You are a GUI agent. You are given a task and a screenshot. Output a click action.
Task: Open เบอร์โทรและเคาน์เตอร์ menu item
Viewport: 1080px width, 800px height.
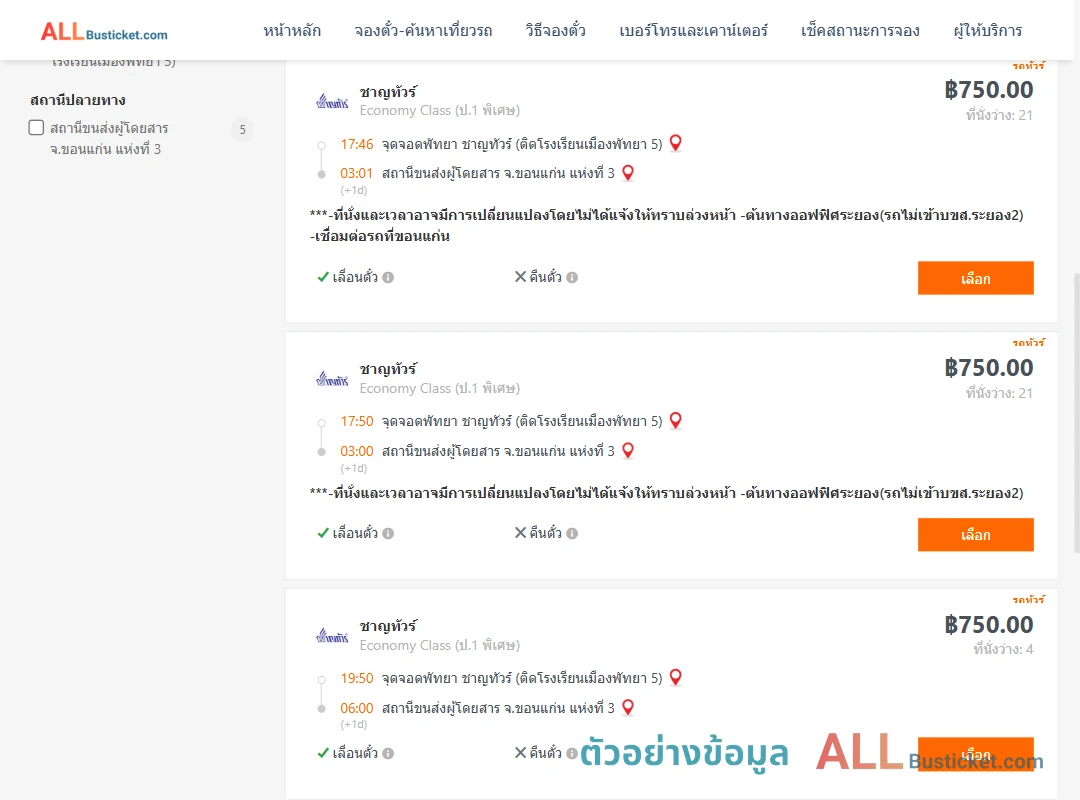pyautogui.click(x=693, y=31)
